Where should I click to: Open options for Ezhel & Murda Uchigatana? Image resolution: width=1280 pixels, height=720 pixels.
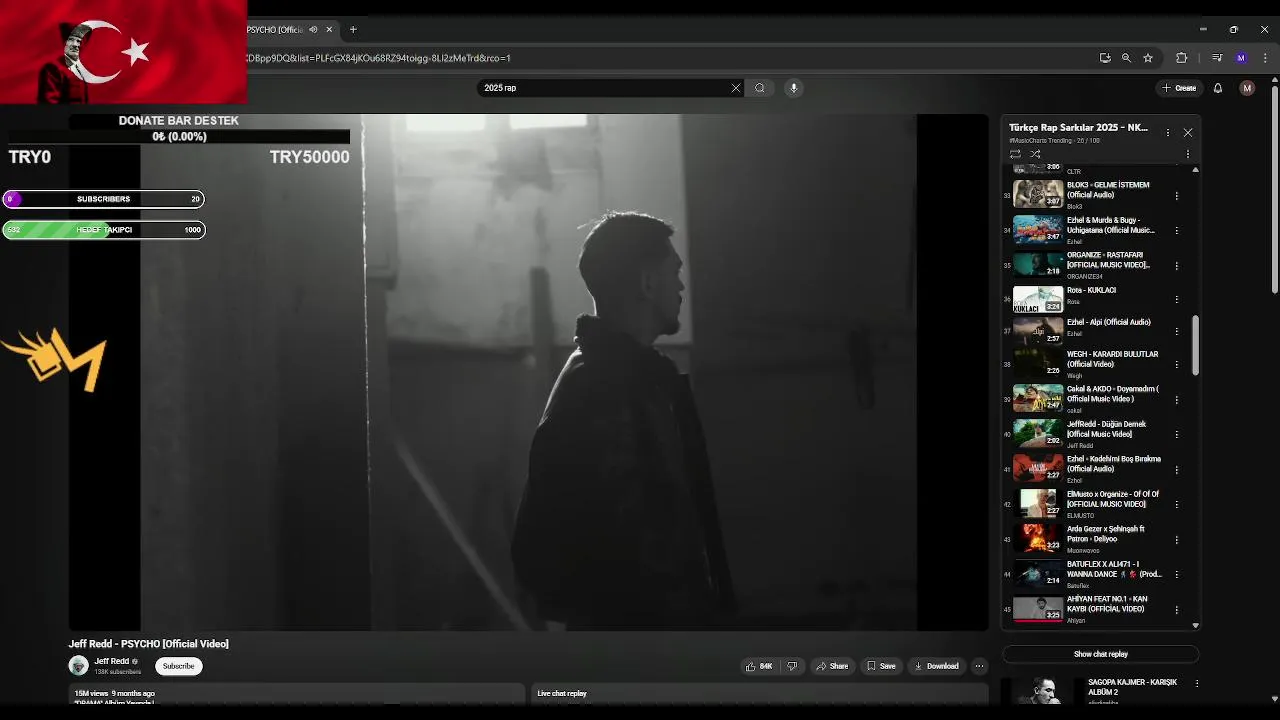click(1176, 230)
